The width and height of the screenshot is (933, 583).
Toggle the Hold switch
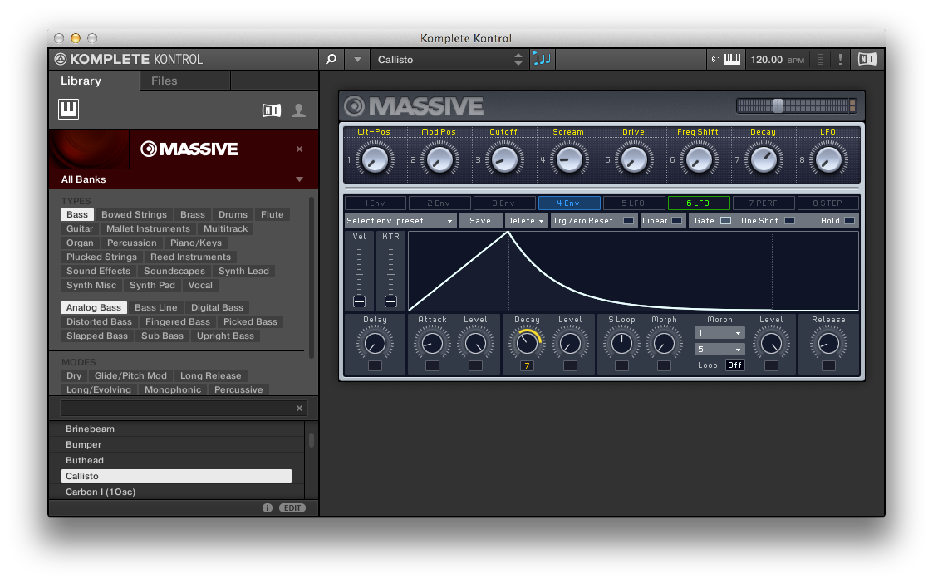tap(850, 221)
